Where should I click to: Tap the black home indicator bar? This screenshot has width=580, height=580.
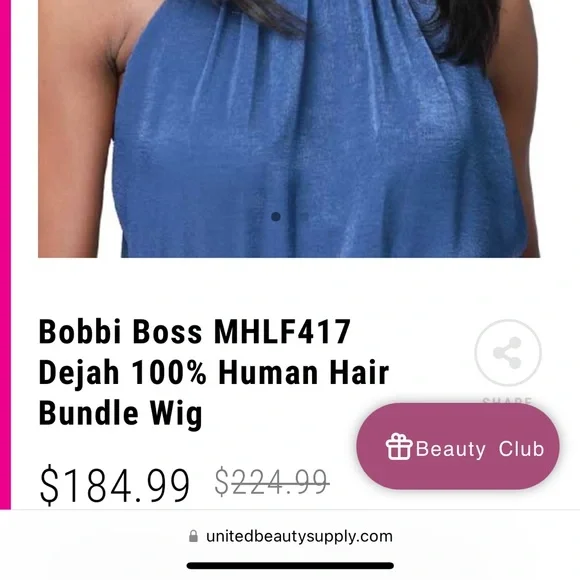[x=290, y=566]
